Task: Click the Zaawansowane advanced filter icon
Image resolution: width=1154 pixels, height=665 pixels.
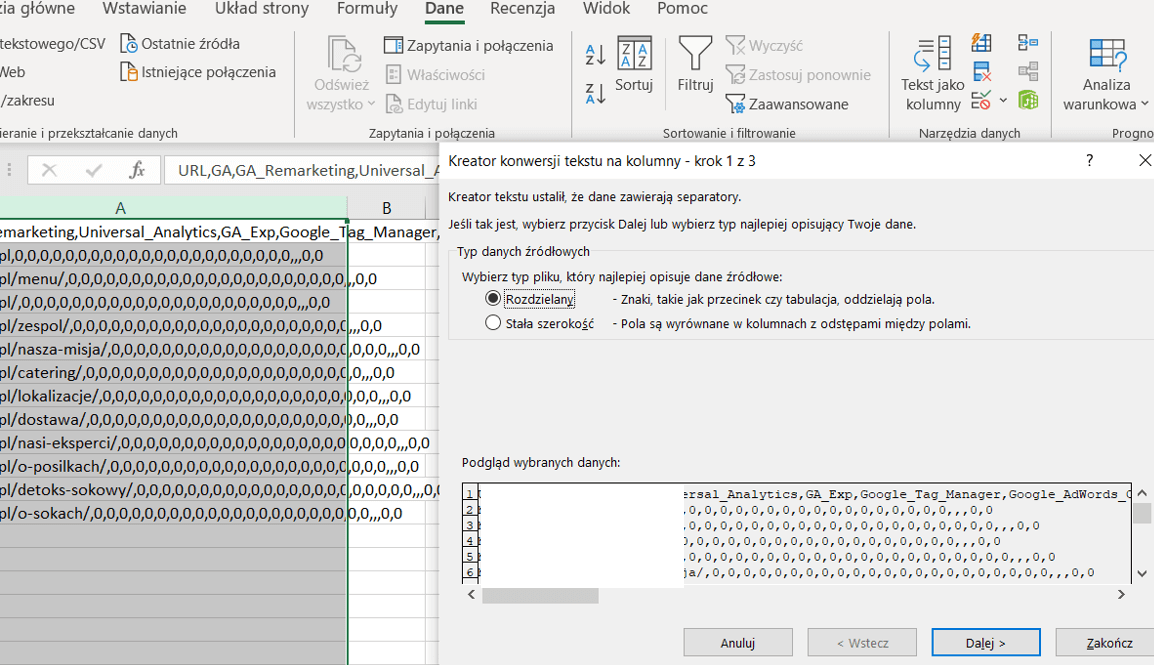Action: tap(736, 104)
